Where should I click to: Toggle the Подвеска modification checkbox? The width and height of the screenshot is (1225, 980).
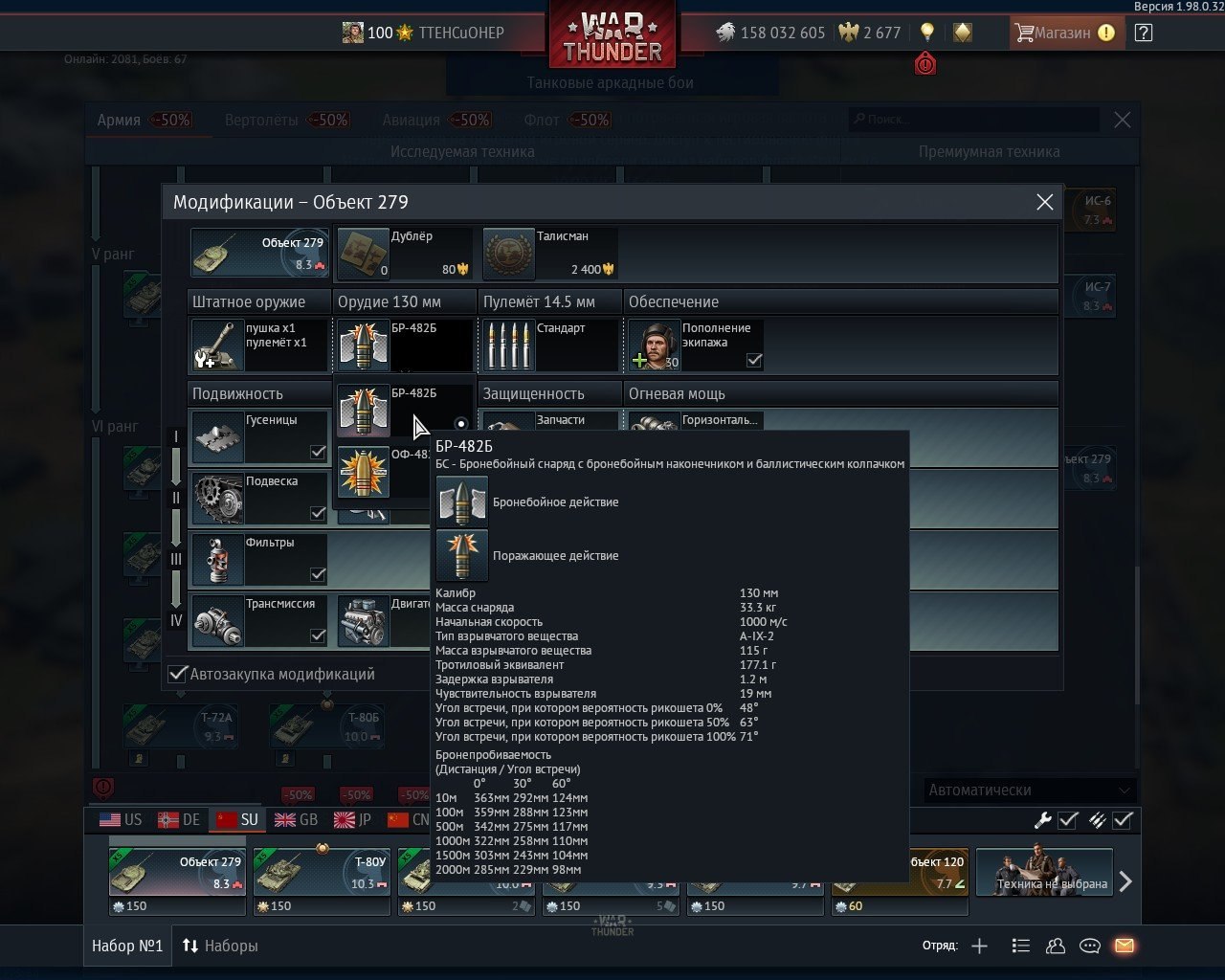[318, 513]
